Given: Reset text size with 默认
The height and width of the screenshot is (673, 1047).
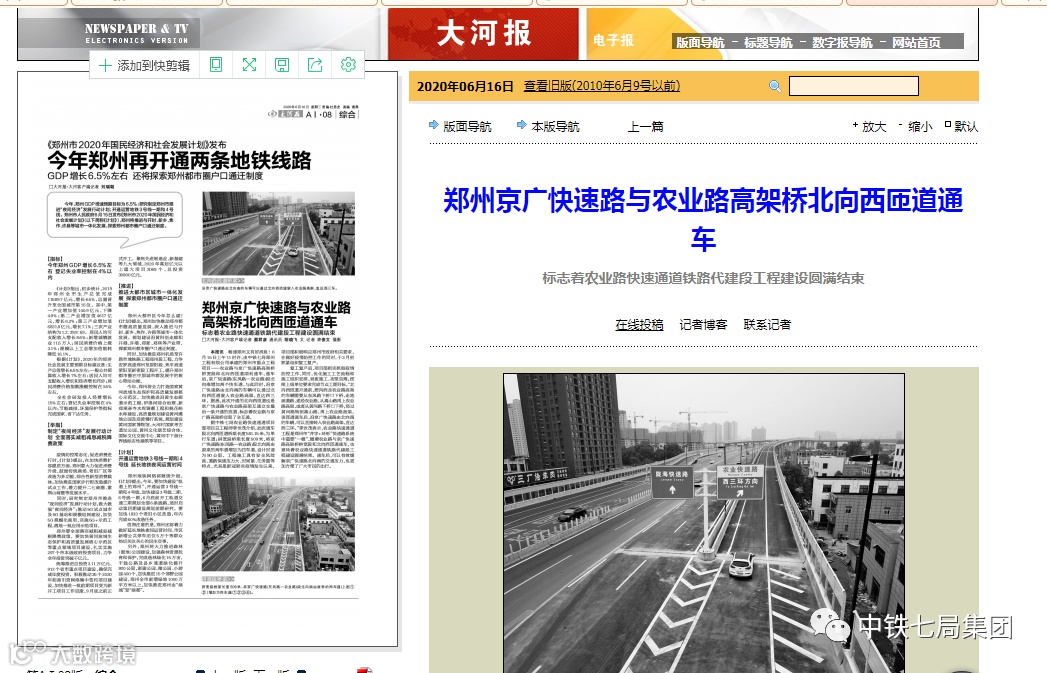Looking at the screenshot, I should [962, 126].
